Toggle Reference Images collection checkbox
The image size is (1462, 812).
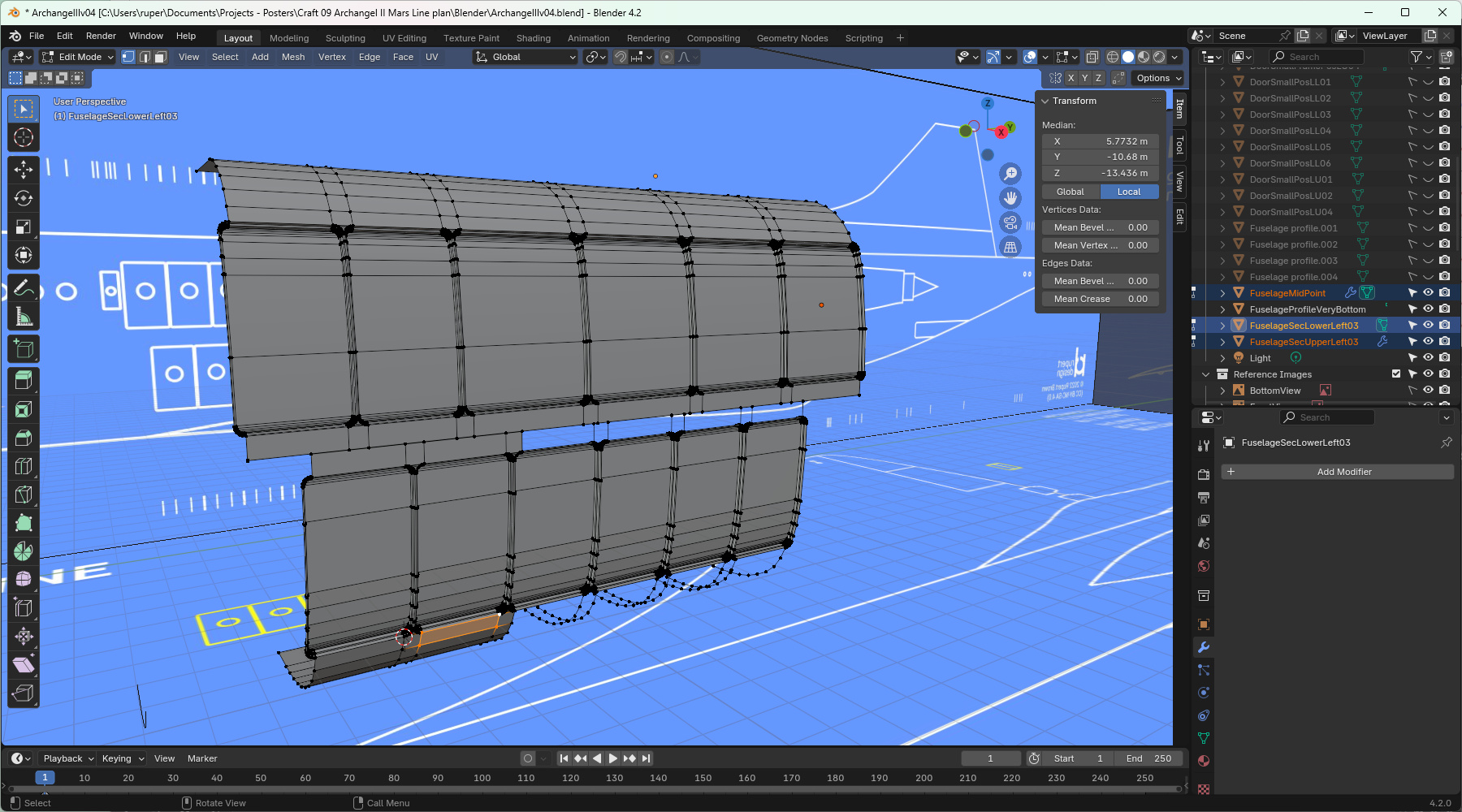(x=1396, y=374)
